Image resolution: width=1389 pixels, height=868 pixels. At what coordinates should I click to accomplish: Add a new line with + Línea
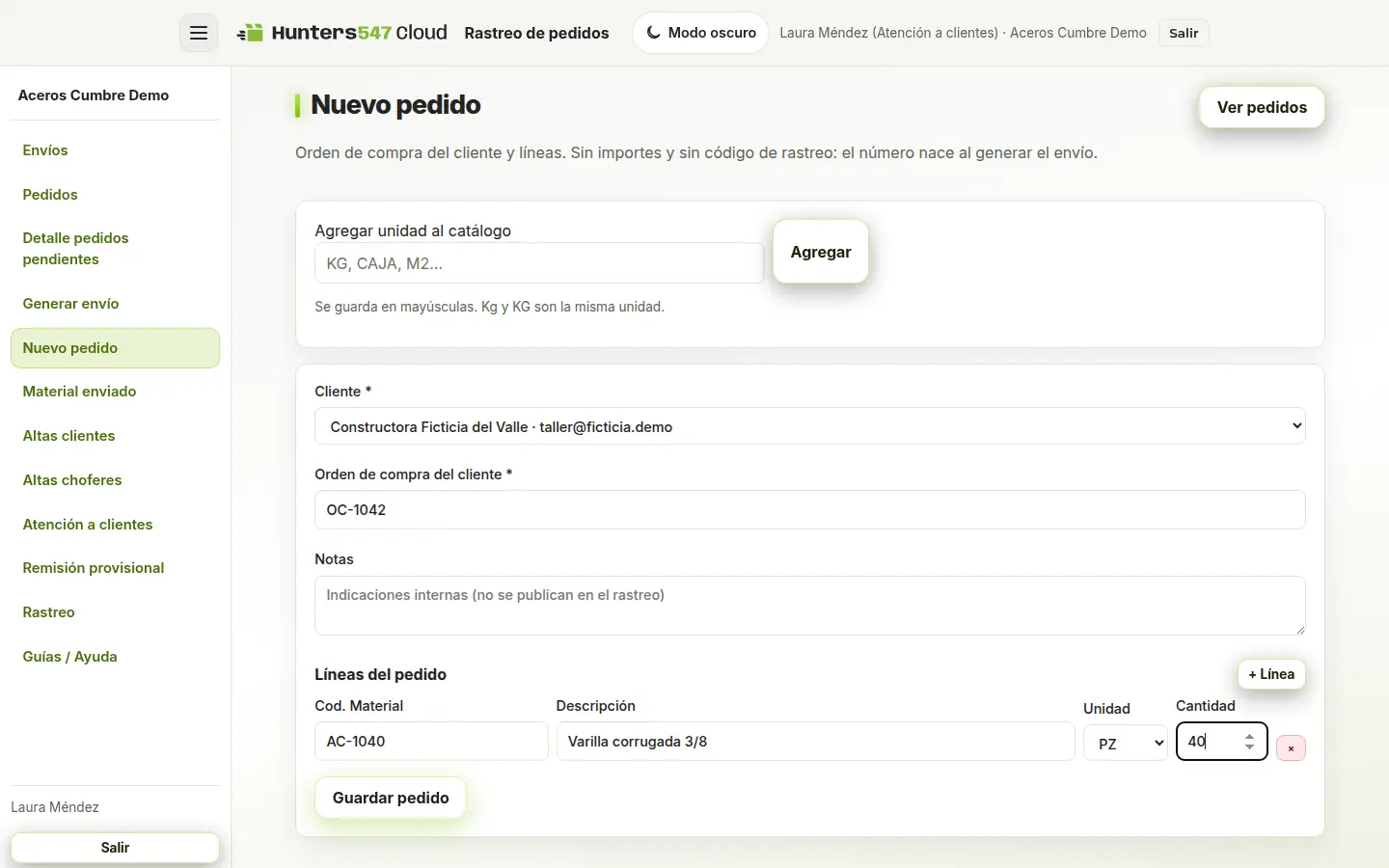point(1271,674)
